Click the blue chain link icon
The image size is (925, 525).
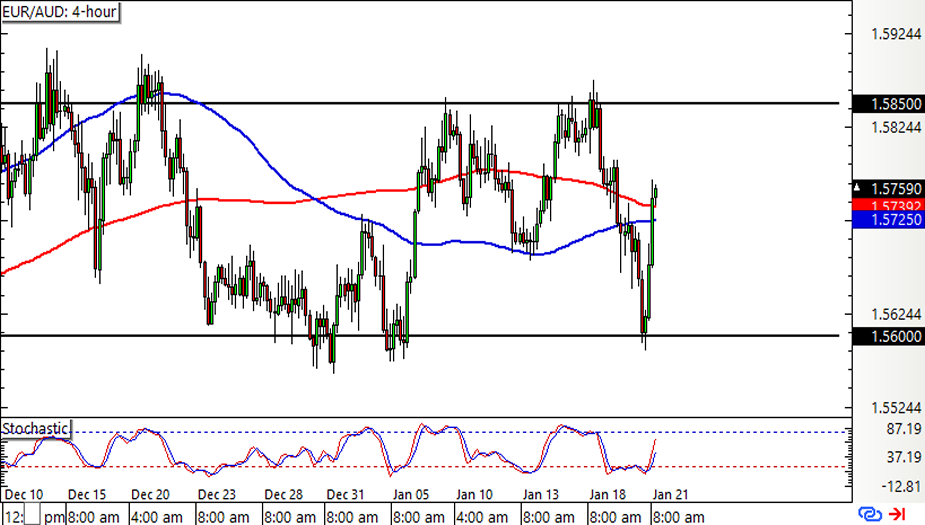click(x=870, y=514)
